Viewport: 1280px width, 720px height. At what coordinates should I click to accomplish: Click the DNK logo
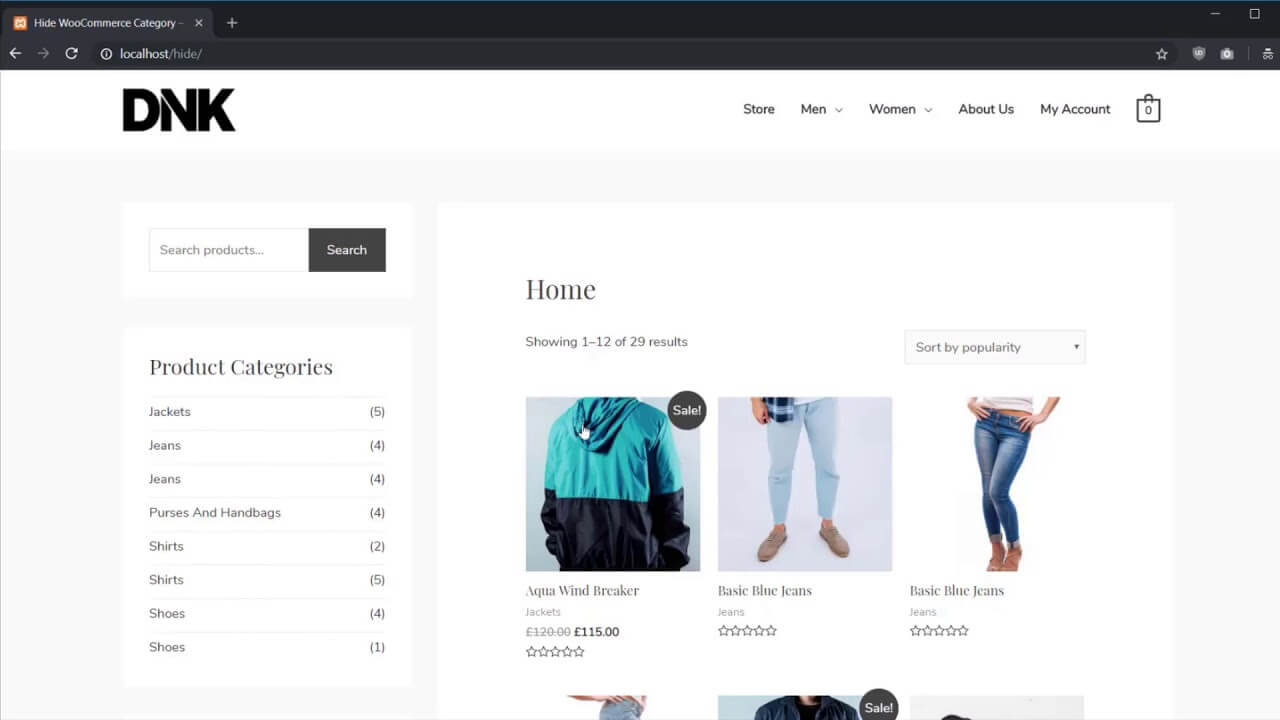pos(178,108)
